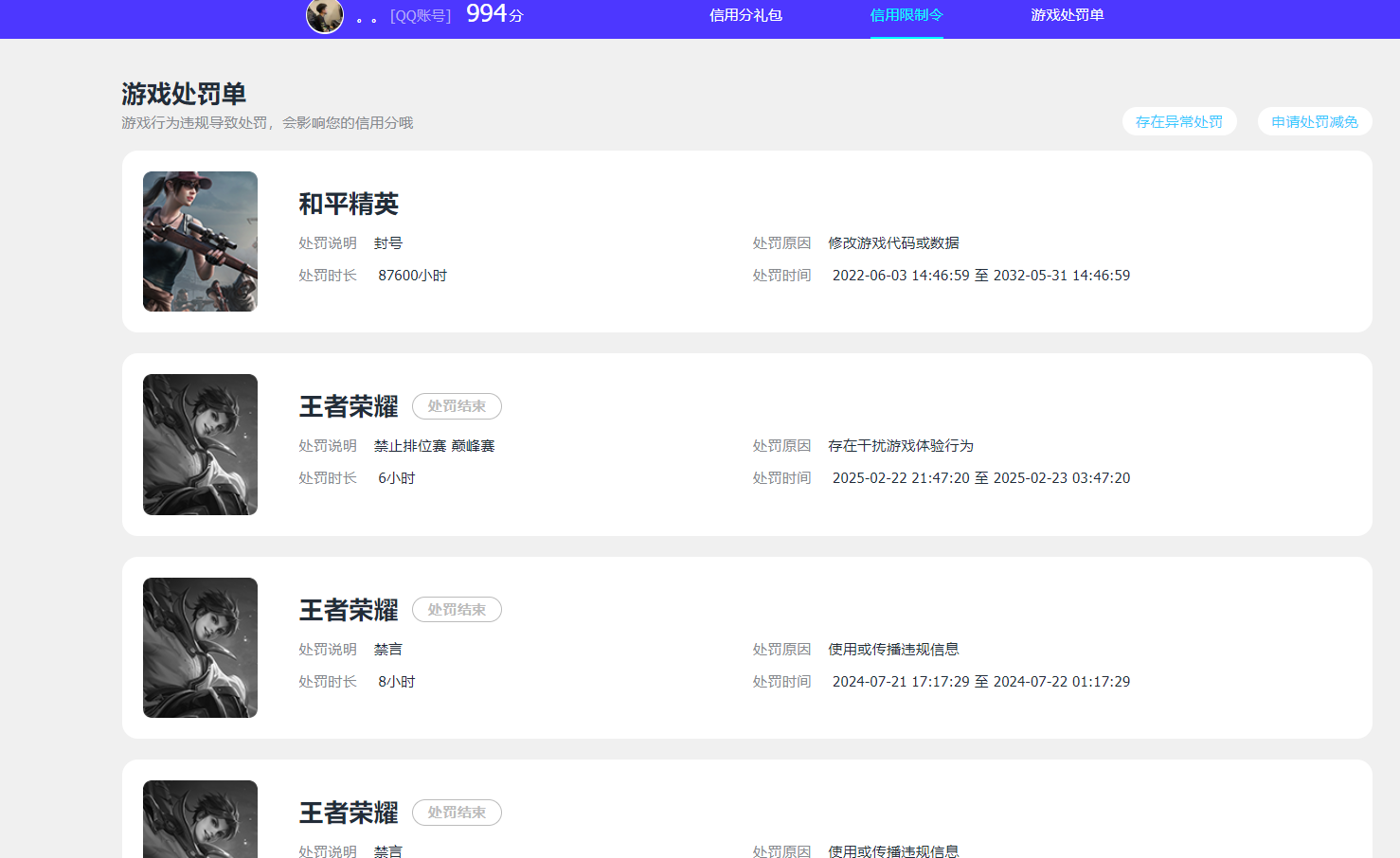The height and width of the screenshot is (858, 1400).
Task: Click the second 王者荣耀 game thumbnail
Action: tap(200, 647)
